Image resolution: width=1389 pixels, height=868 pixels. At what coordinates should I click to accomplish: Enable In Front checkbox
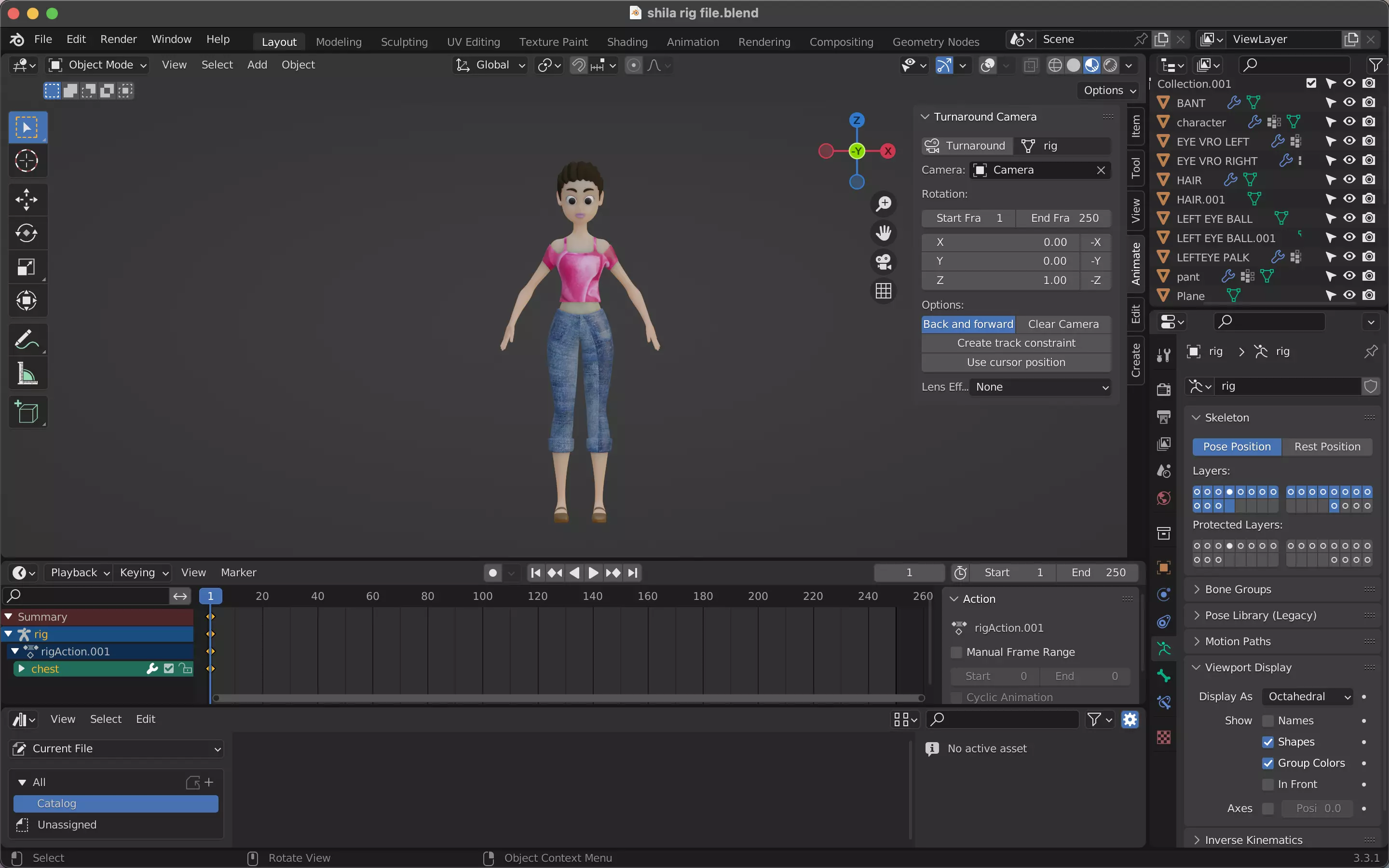tap(1268, 784)
